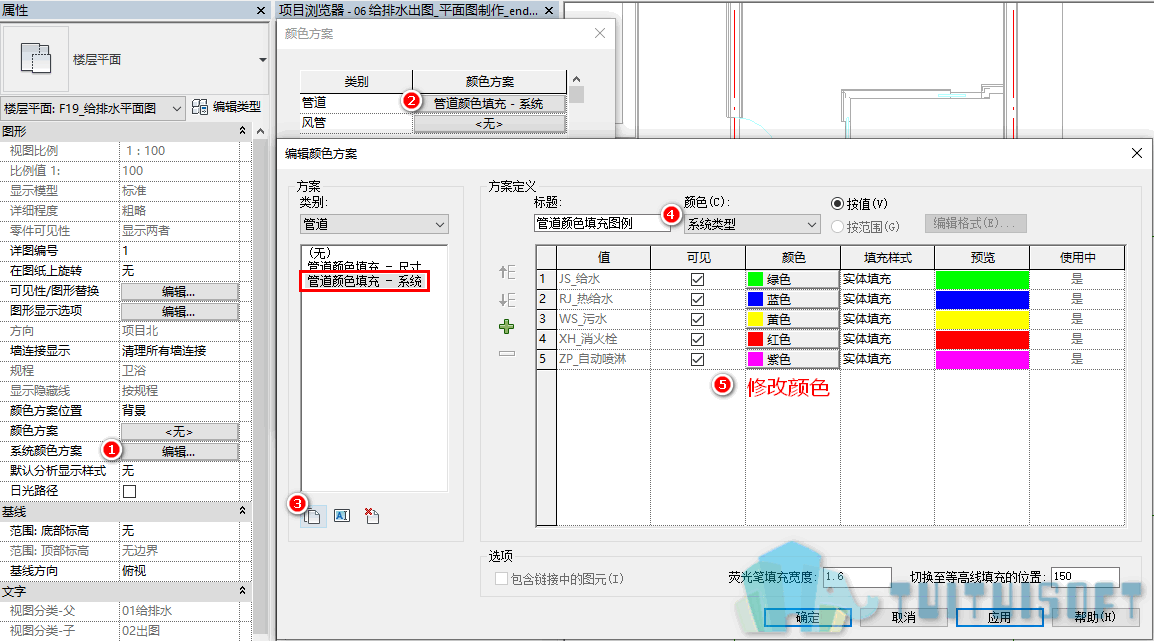Image resolution: width=1154 pixels, height=641 pixels.
Task: Select 管道颜色填充 - 尺寸 scheme
Action: point(364,266)
